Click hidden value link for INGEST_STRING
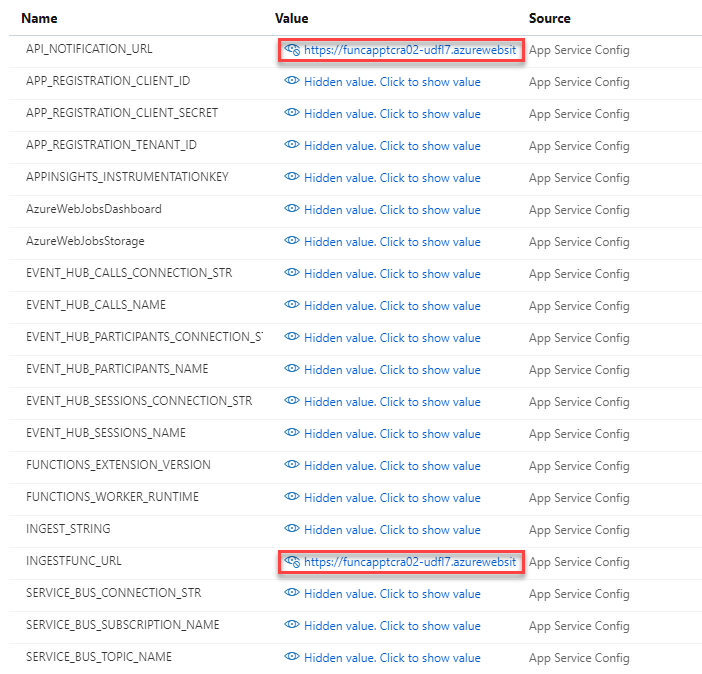Viewport: 702px width, 674px height. 392,530
